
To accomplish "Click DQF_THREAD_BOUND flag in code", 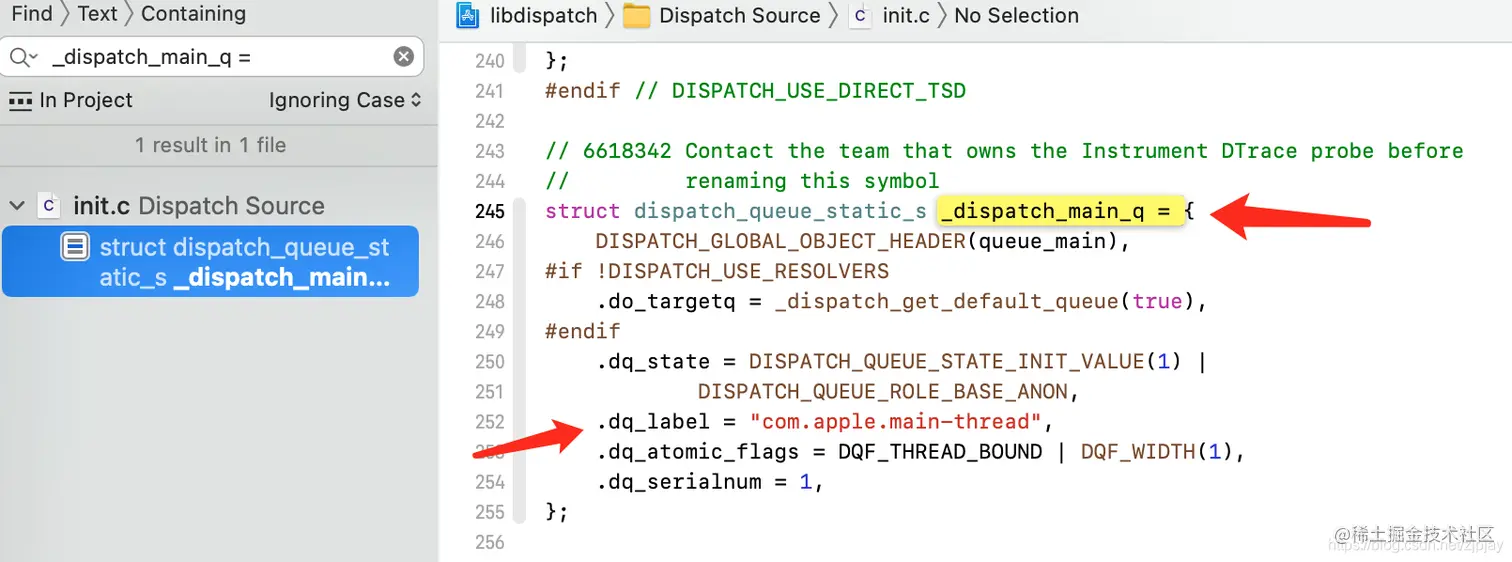I will point(940,451).
